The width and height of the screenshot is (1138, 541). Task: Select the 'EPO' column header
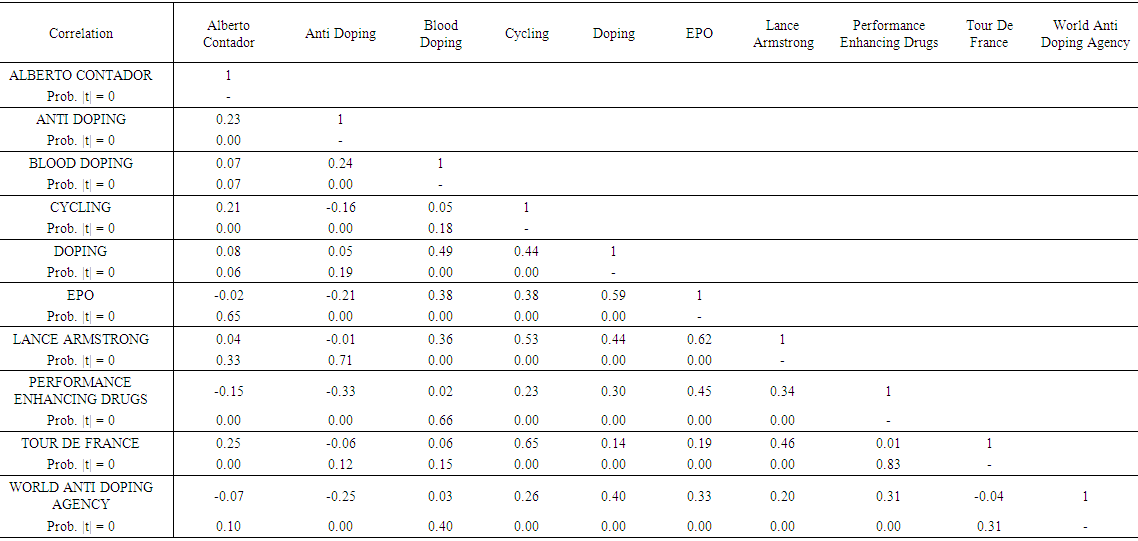click(699, 34)
